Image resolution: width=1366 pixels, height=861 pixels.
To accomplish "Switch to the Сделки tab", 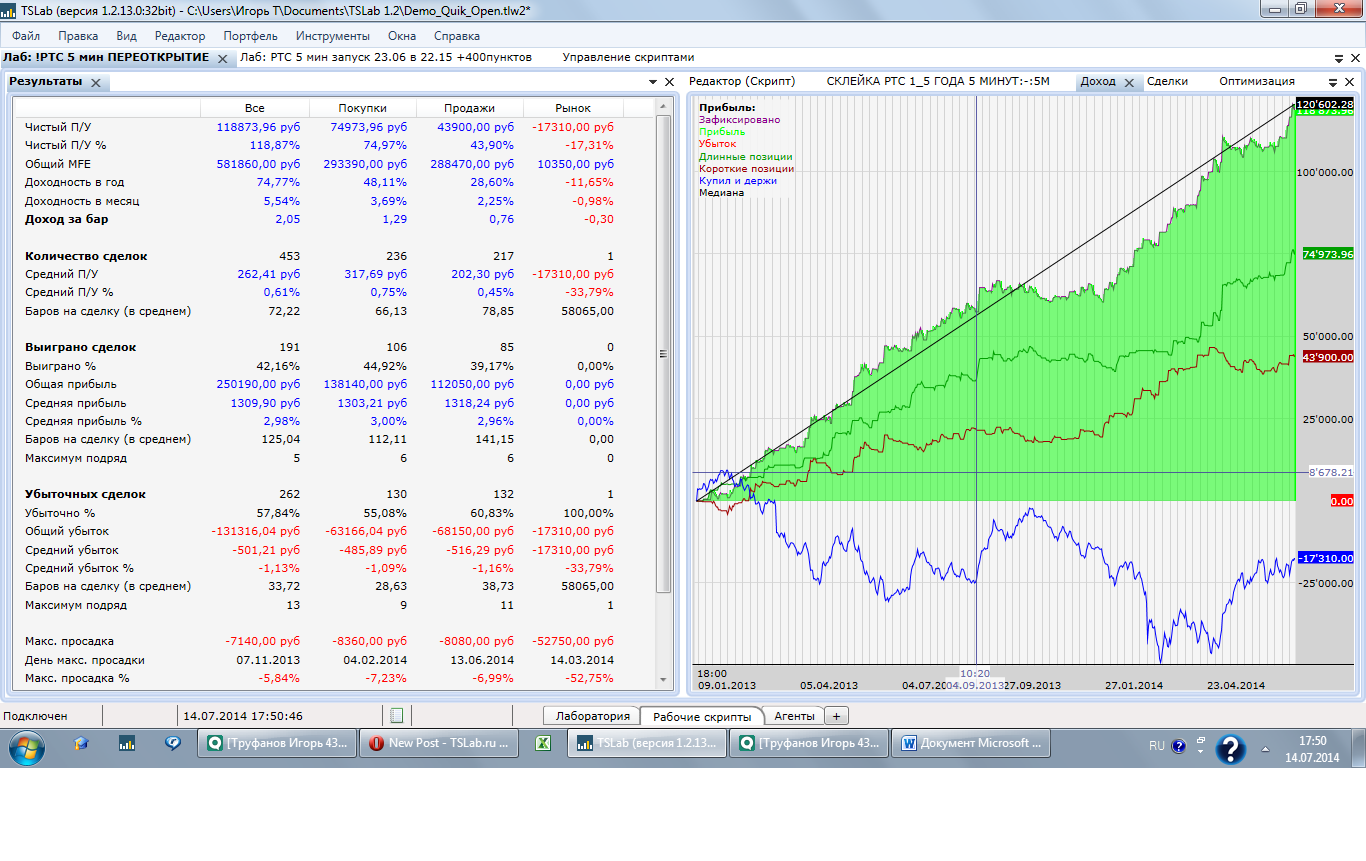I will pyautogui.click(x=1167, y=82).
